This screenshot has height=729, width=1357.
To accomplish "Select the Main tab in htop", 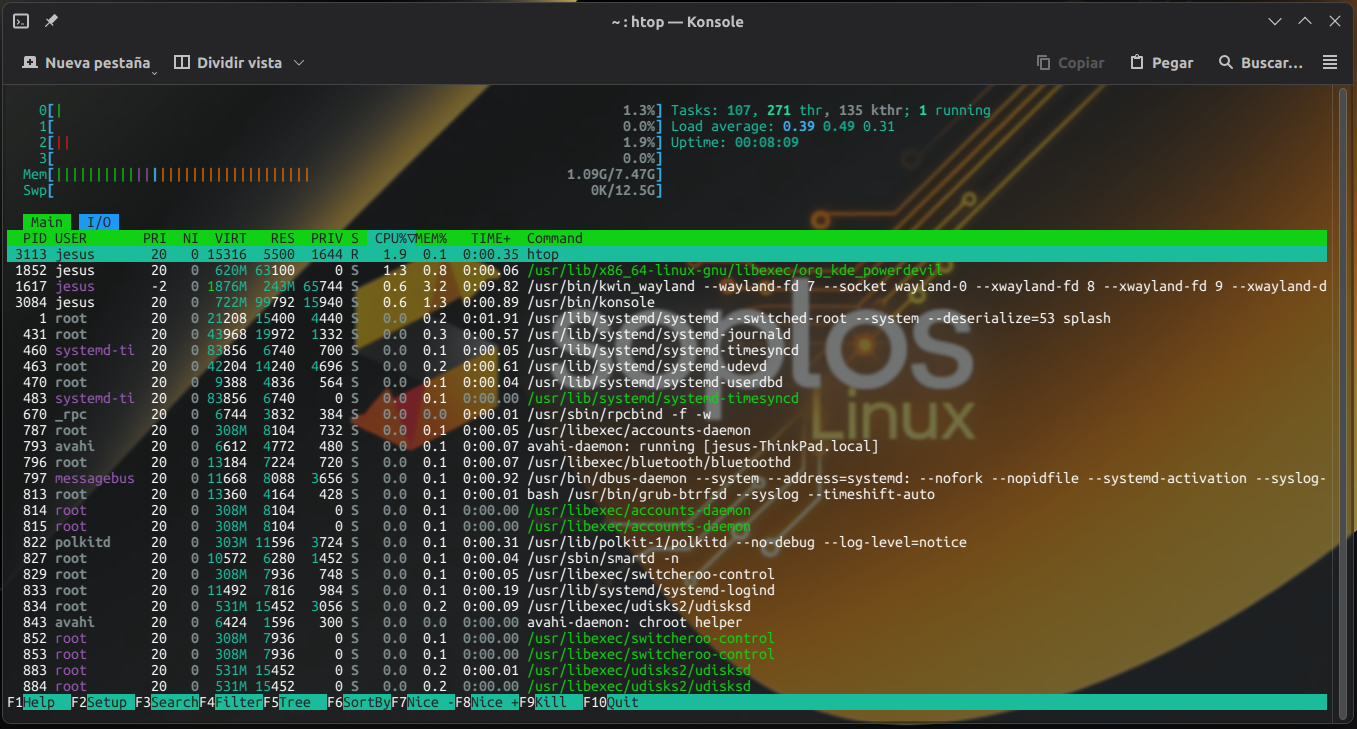I will [47, 222].
